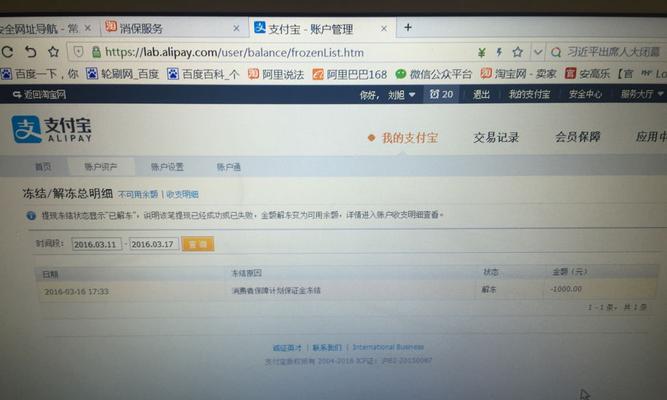Click the undo back-arrow browser icon
The height and width of the screenshot is (400, 667).
pyautogui.click(x=30, y=52)
